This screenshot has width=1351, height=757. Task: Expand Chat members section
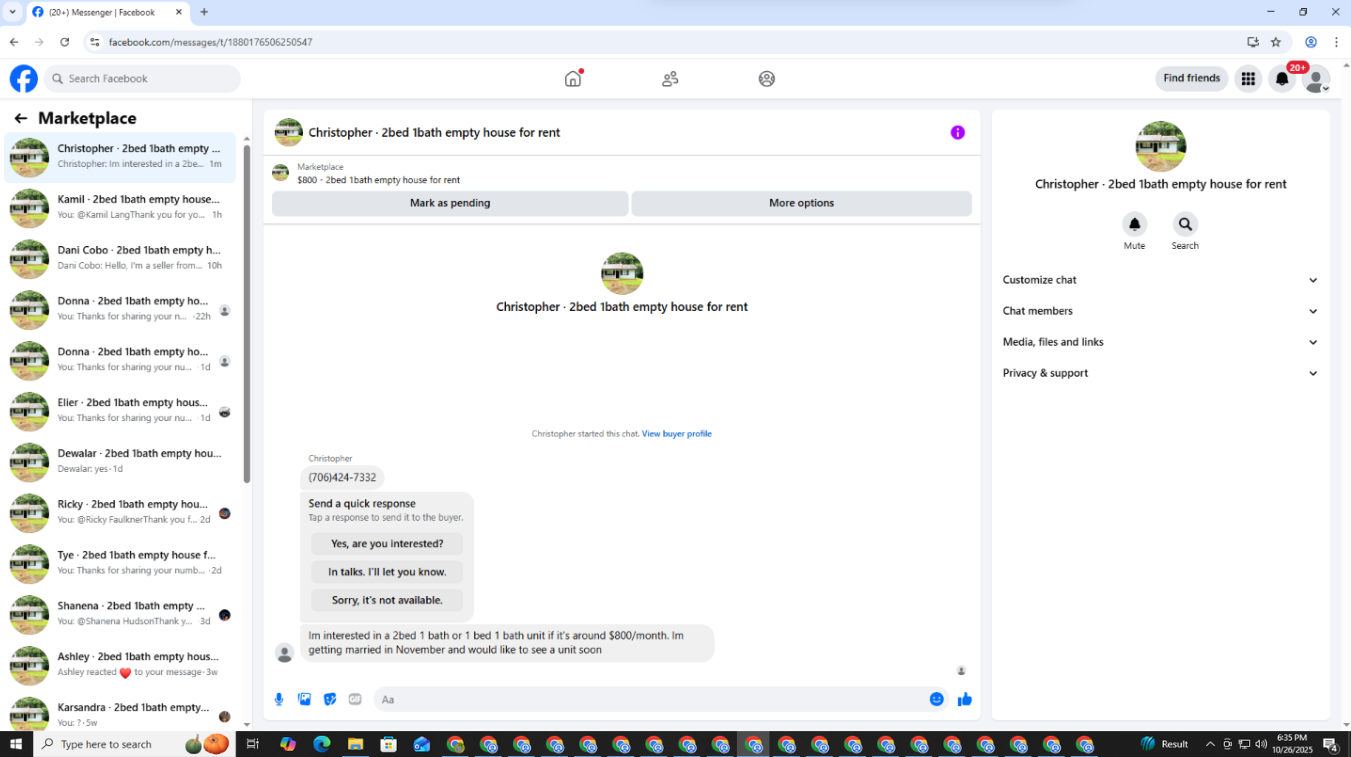[1160, 311]
